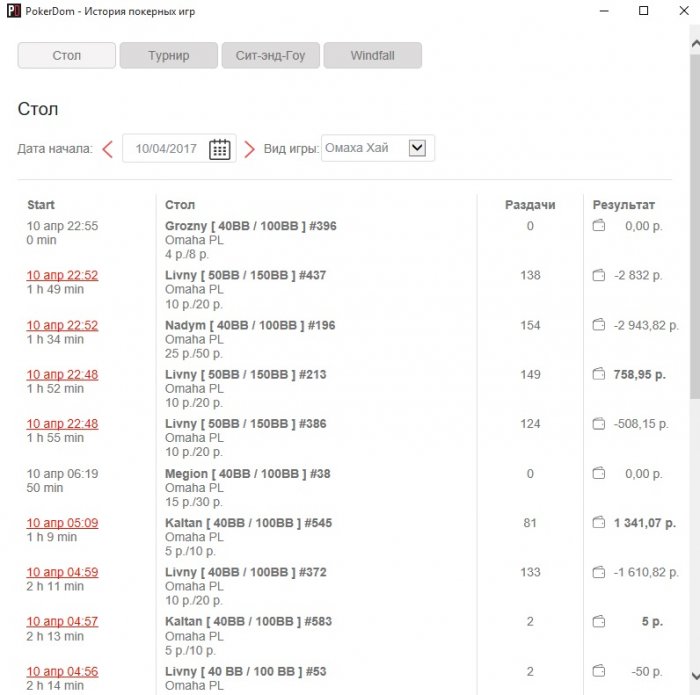Click hands count 81
Image resolution: width=700 pixels, height=695 pixels.
[x=530, y=522]
